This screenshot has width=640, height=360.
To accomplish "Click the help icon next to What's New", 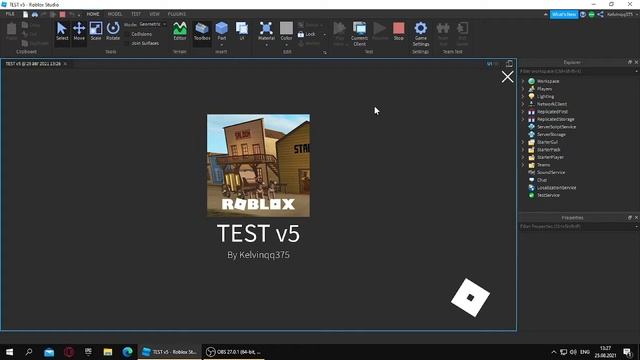I will click(x=583, y=14).
